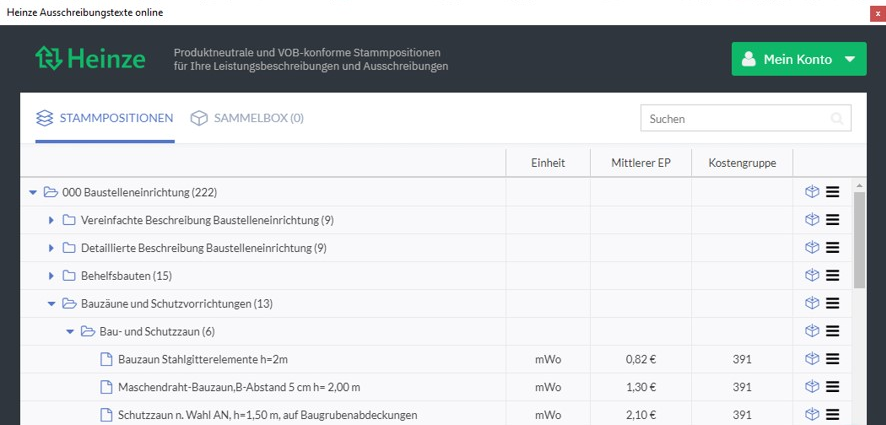Click the search magnifier icon
Image resolution: width=886 pixels, height=425 pixels.
(837, 119)
